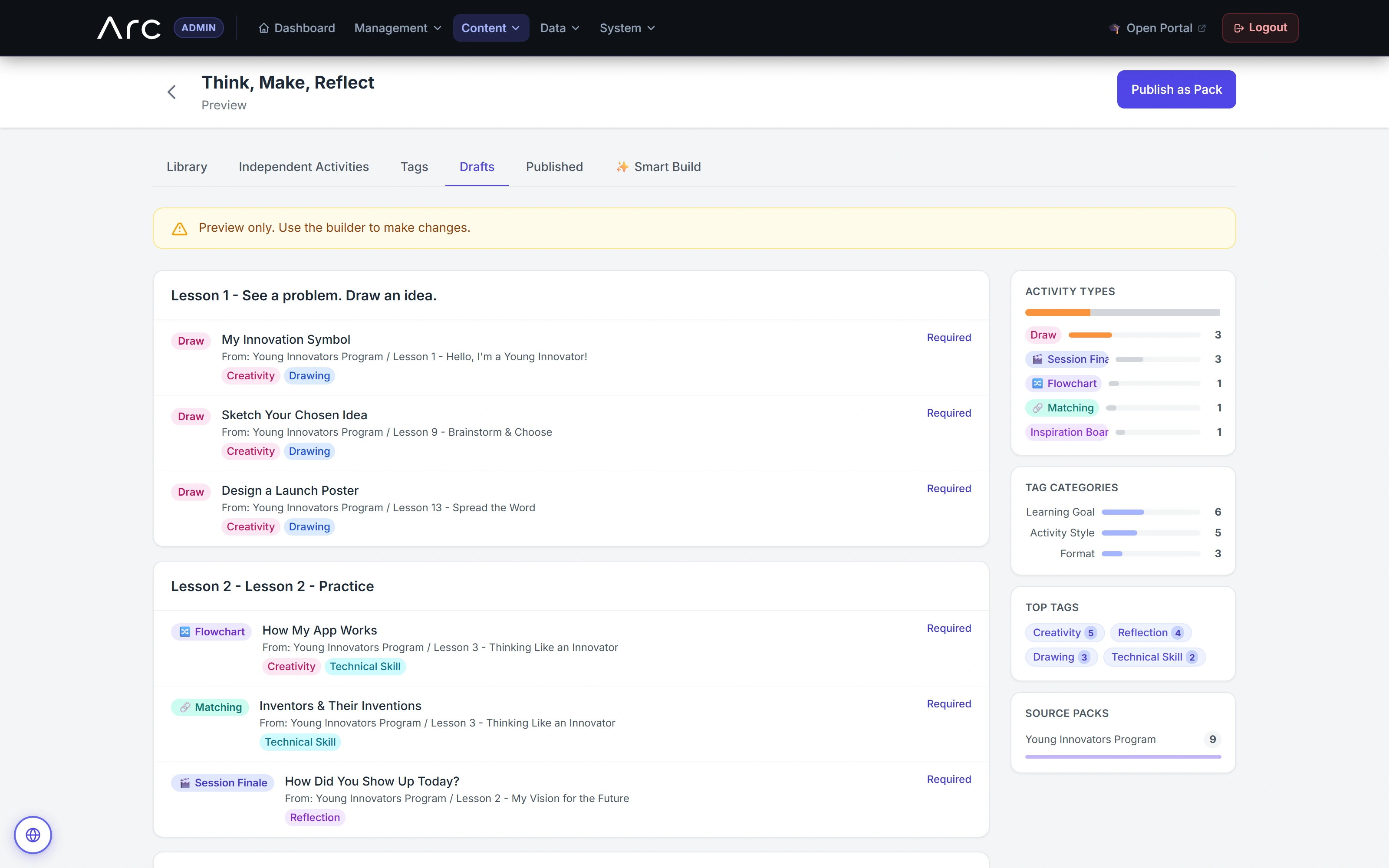Expand the Data menu
The width and height of the screenshot is (1389, 868).
(x=560, y=28)
